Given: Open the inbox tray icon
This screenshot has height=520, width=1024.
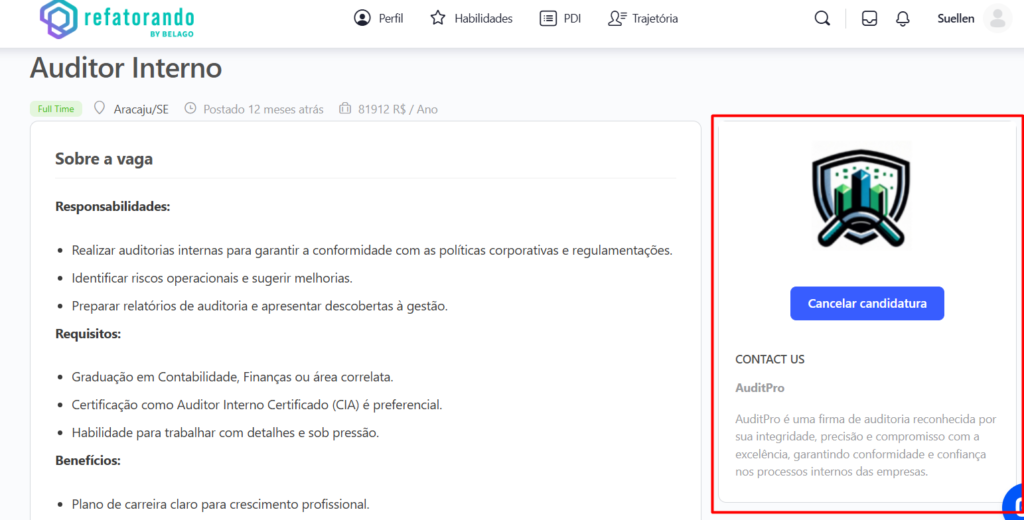Looking at the screenshot, I should (869, 18).
